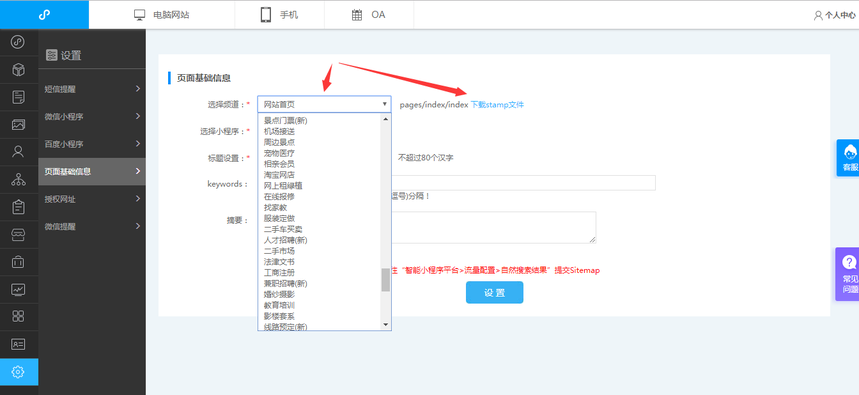Focus the keywords input field
Image resolution: width=859 pixels, height=395 pixels.
(x=523, y=183)
